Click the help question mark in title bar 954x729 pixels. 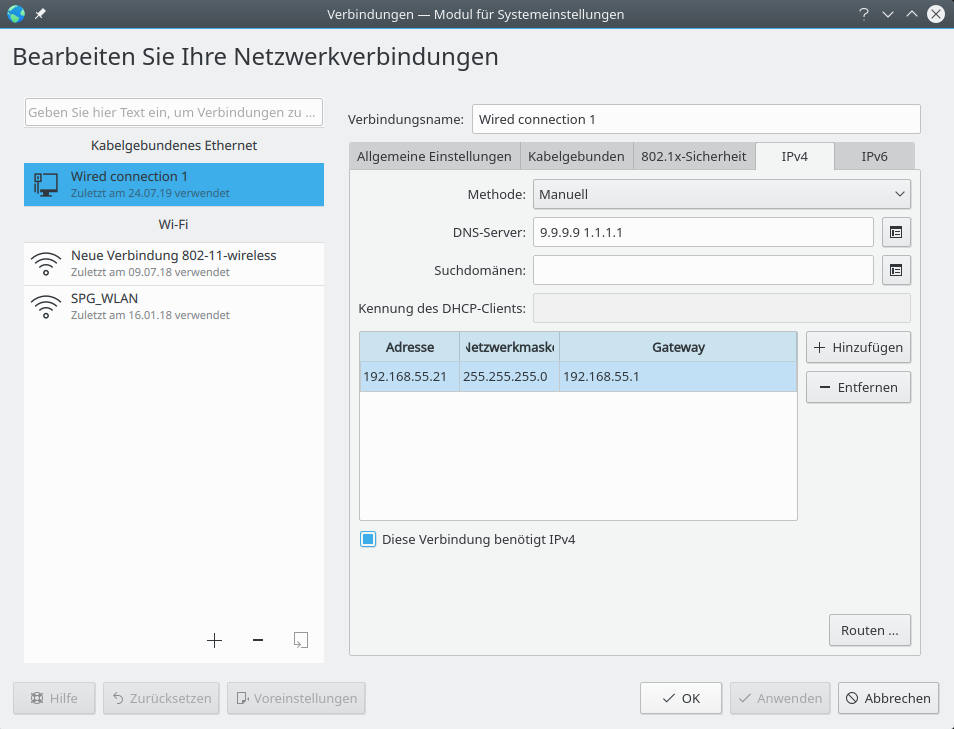tap(863, 14)
